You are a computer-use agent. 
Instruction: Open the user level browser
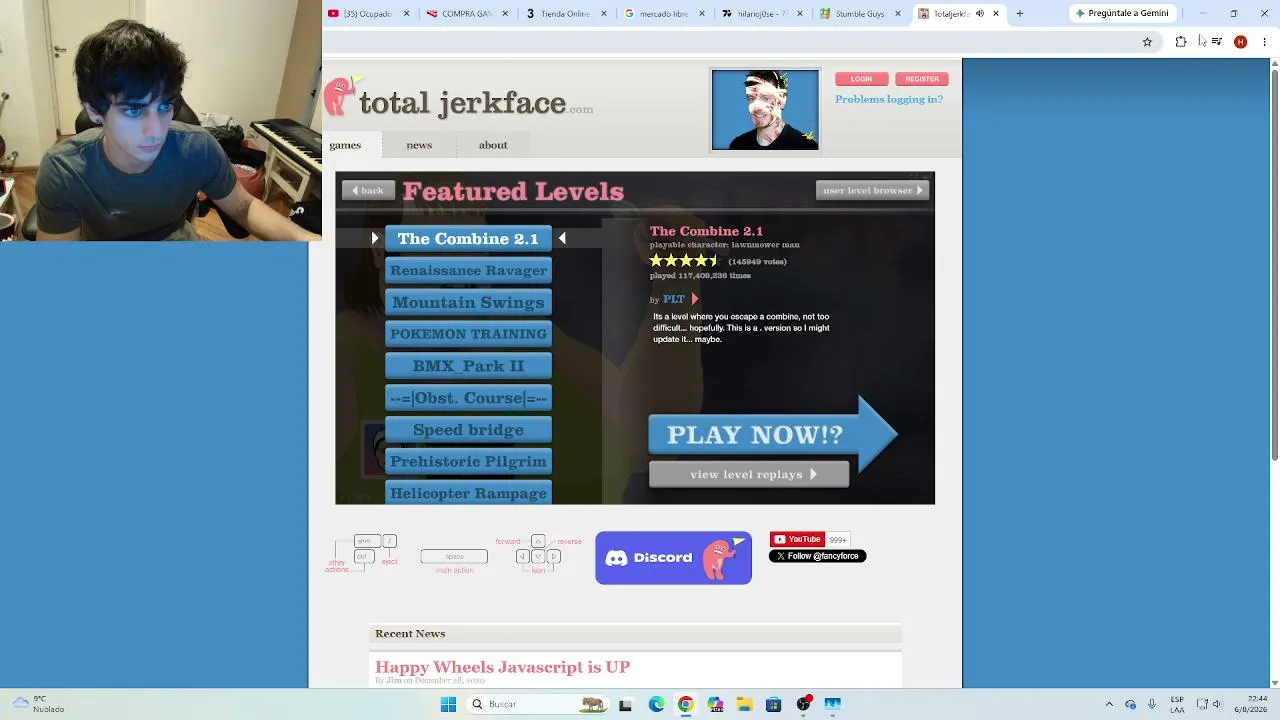click(872, 190)
